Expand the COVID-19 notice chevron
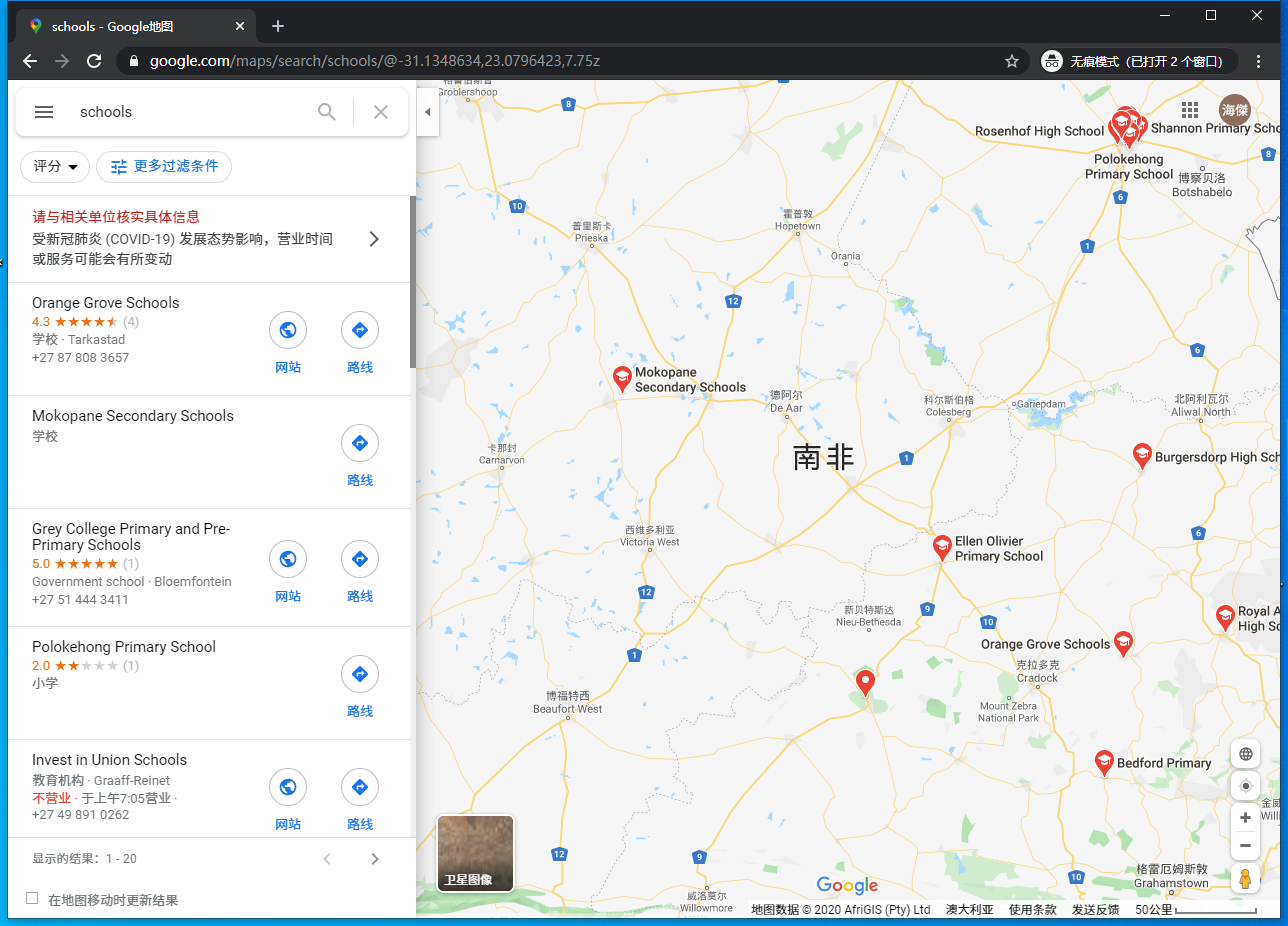The height and width of the screenshot is (926, 1288). (374, 239)
